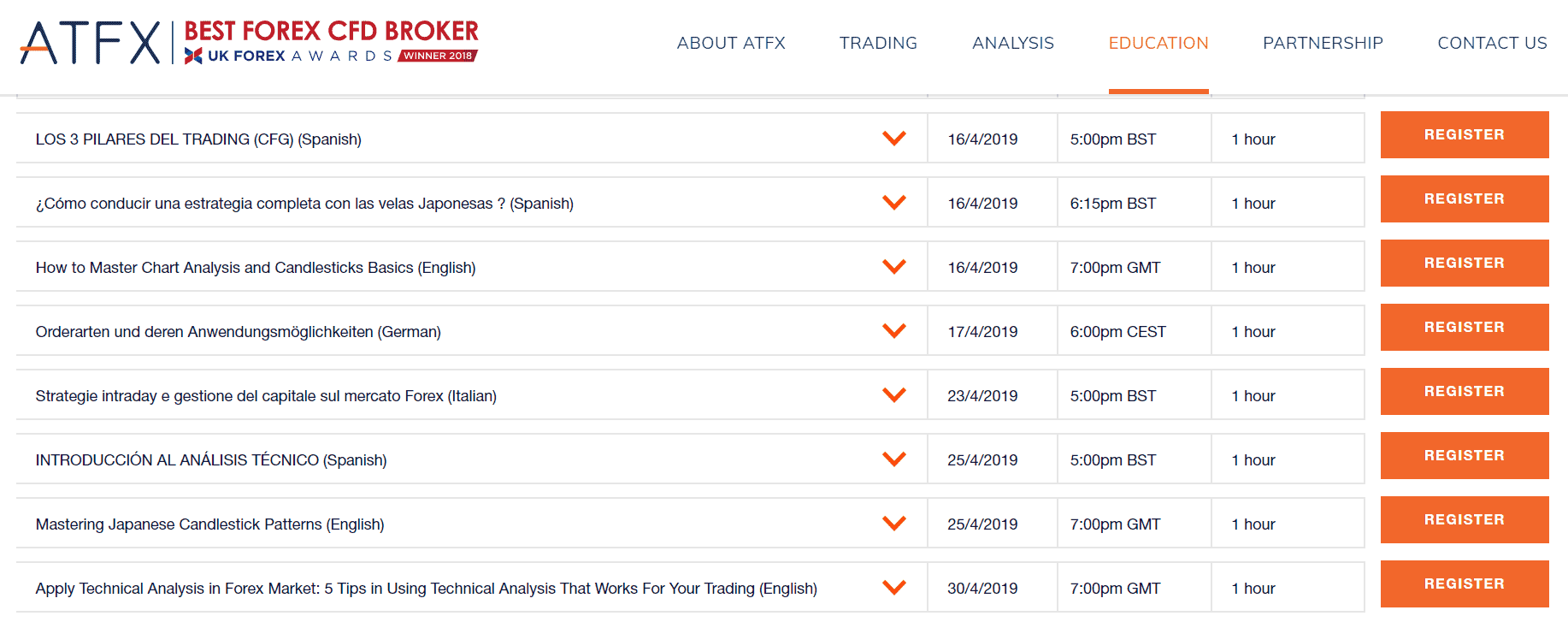Open the EDUCATION menu
This screenshot has height=622, width=1568.
coord(1158,43)
